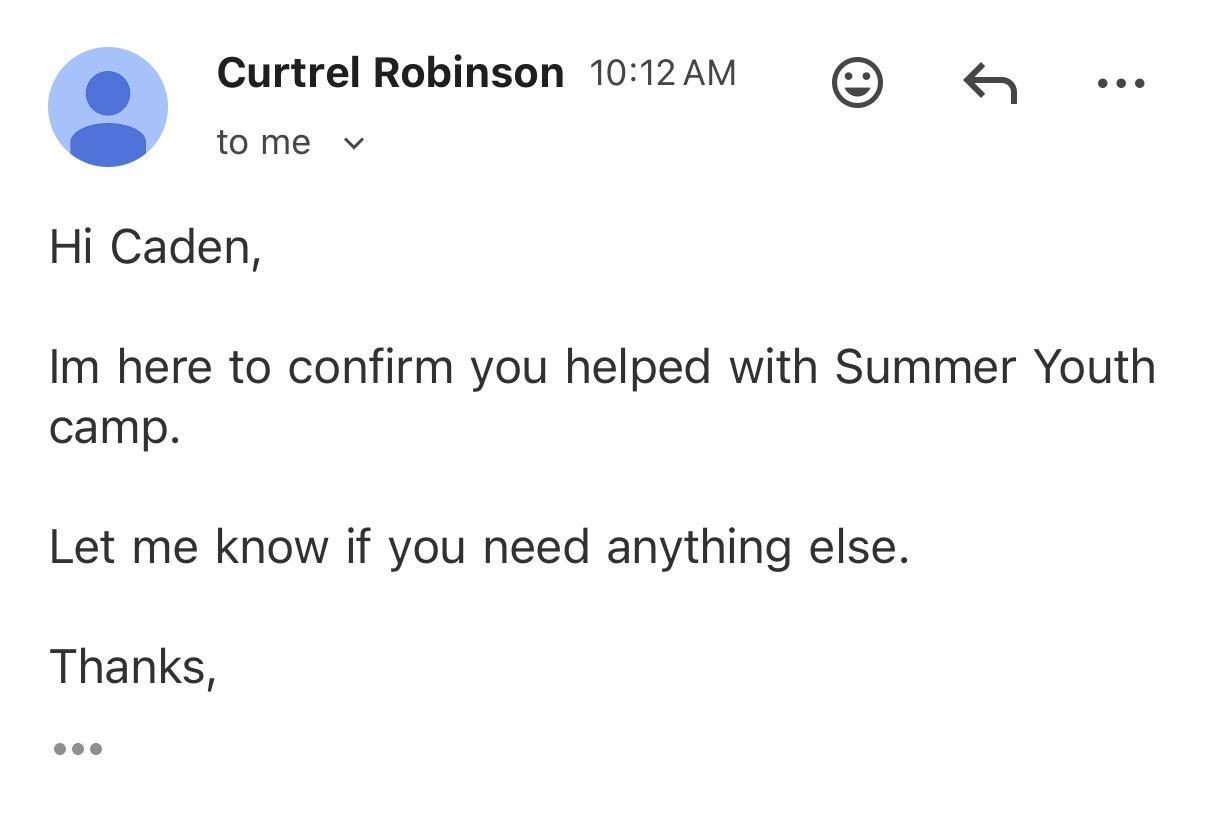Click the "Thanks," closing line
The width and height of the screenshot is (1206, 838).
pyautogui.click(x=132, y=667)
